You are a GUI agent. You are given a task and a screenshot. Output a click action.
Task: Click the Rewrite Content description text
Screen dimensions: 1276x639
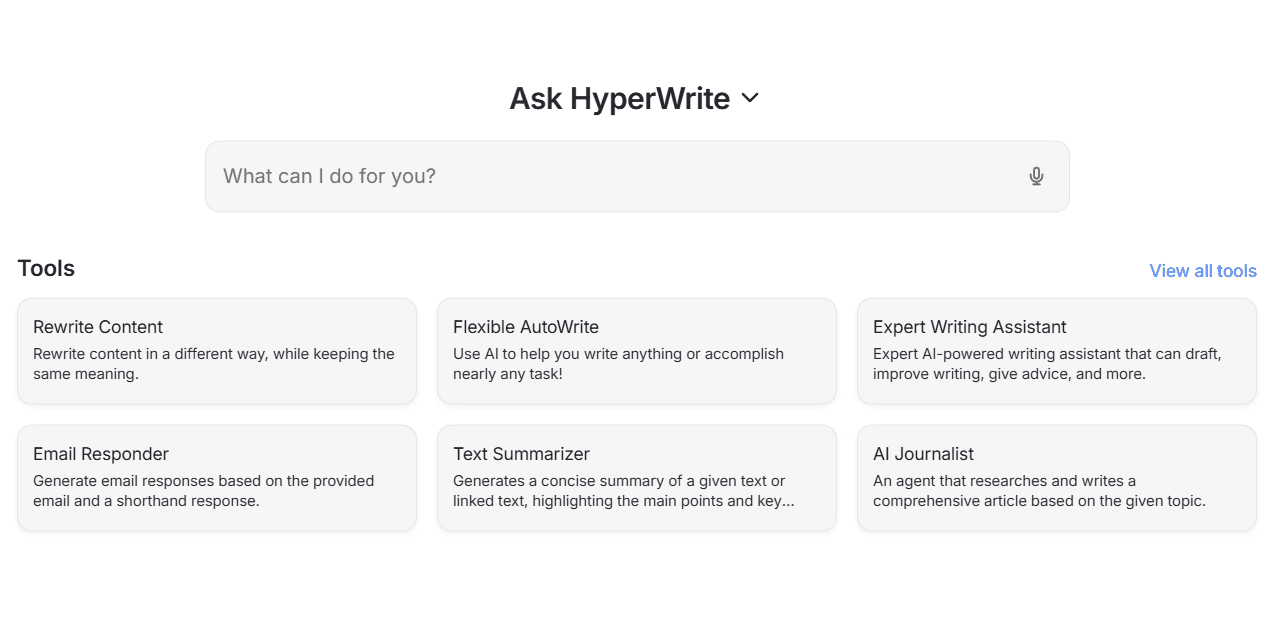tap(213, 364)
